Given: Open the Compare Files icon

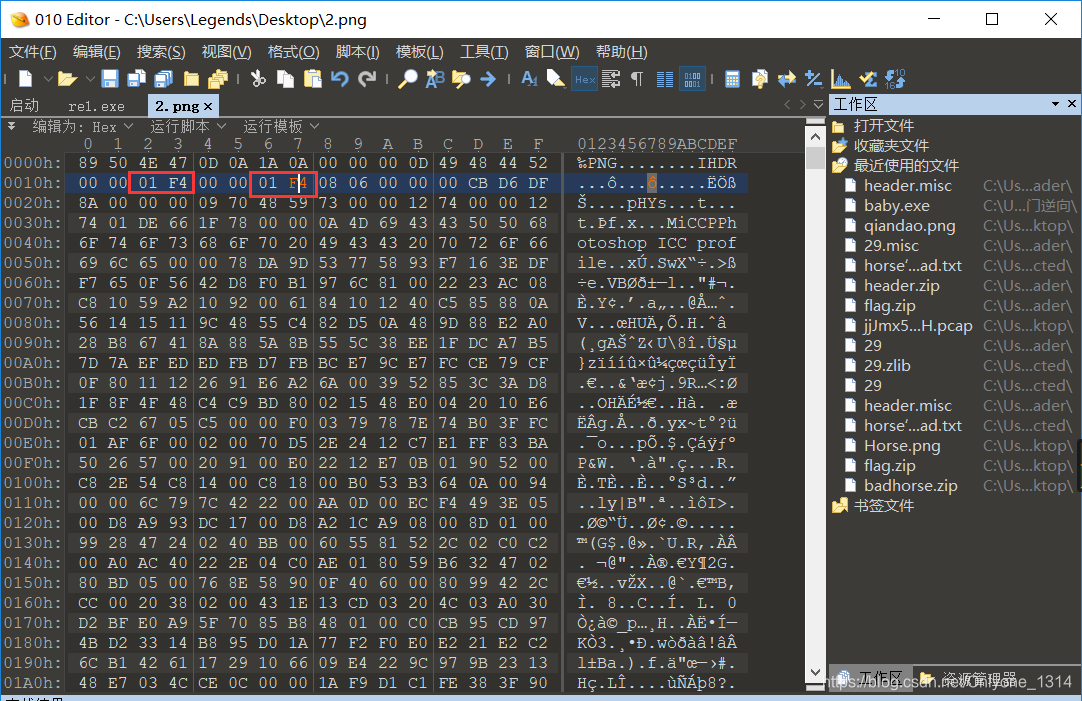Looking at the screenshot, I should tap(760, 79).
